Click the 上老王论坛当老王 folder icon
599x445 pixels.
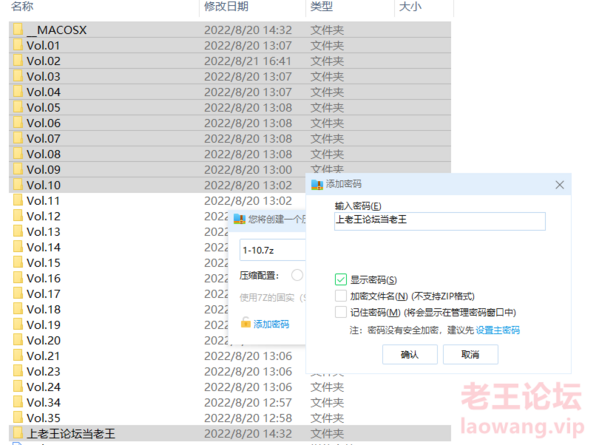pyautogui.click(x=18, y=433)
